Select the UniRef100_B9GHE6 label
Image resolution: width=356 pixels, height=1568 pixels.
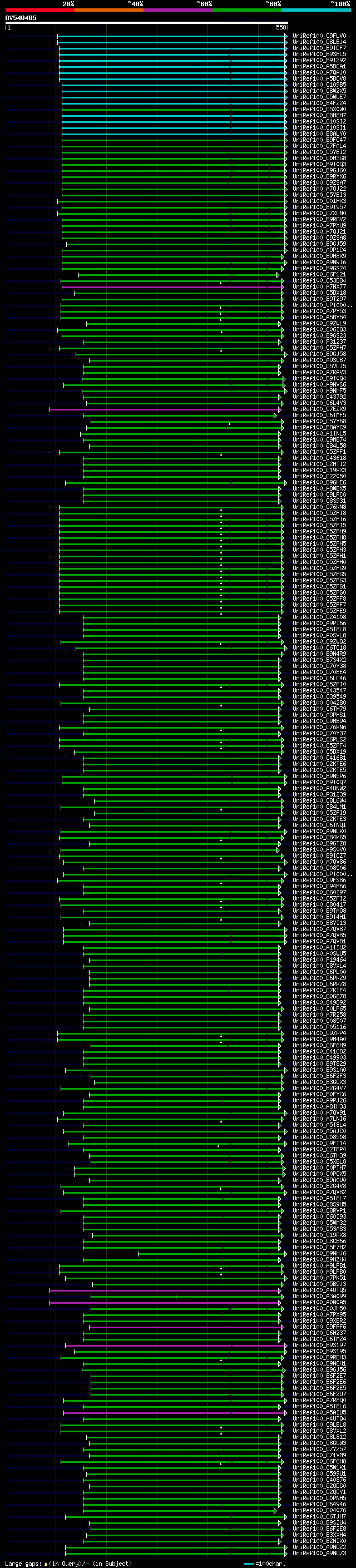pyautogui.click(x=319, y=483)
